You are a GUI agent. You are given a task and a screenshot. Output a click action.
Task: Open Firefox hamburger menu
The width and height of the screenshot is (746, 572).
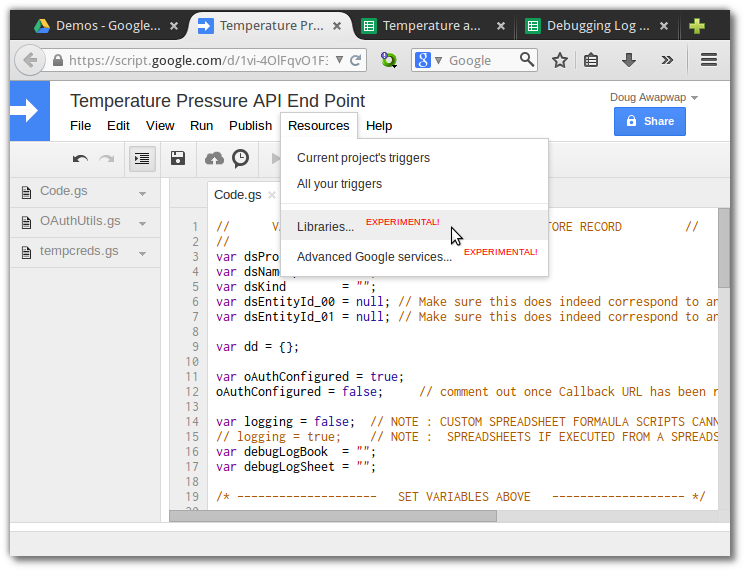[x=709, y=60]
